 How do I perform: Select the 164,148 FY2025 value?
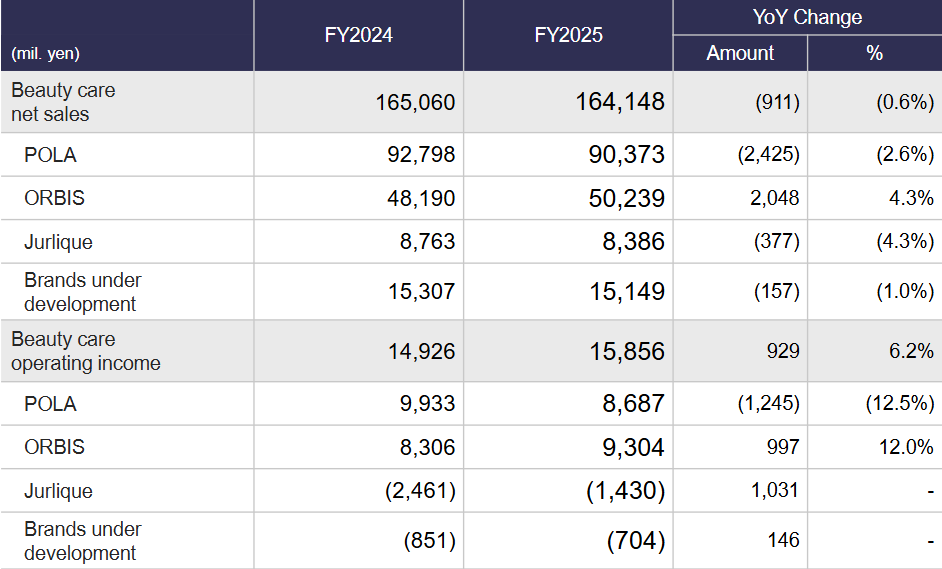pyautogui.click(x=619, y=102)
